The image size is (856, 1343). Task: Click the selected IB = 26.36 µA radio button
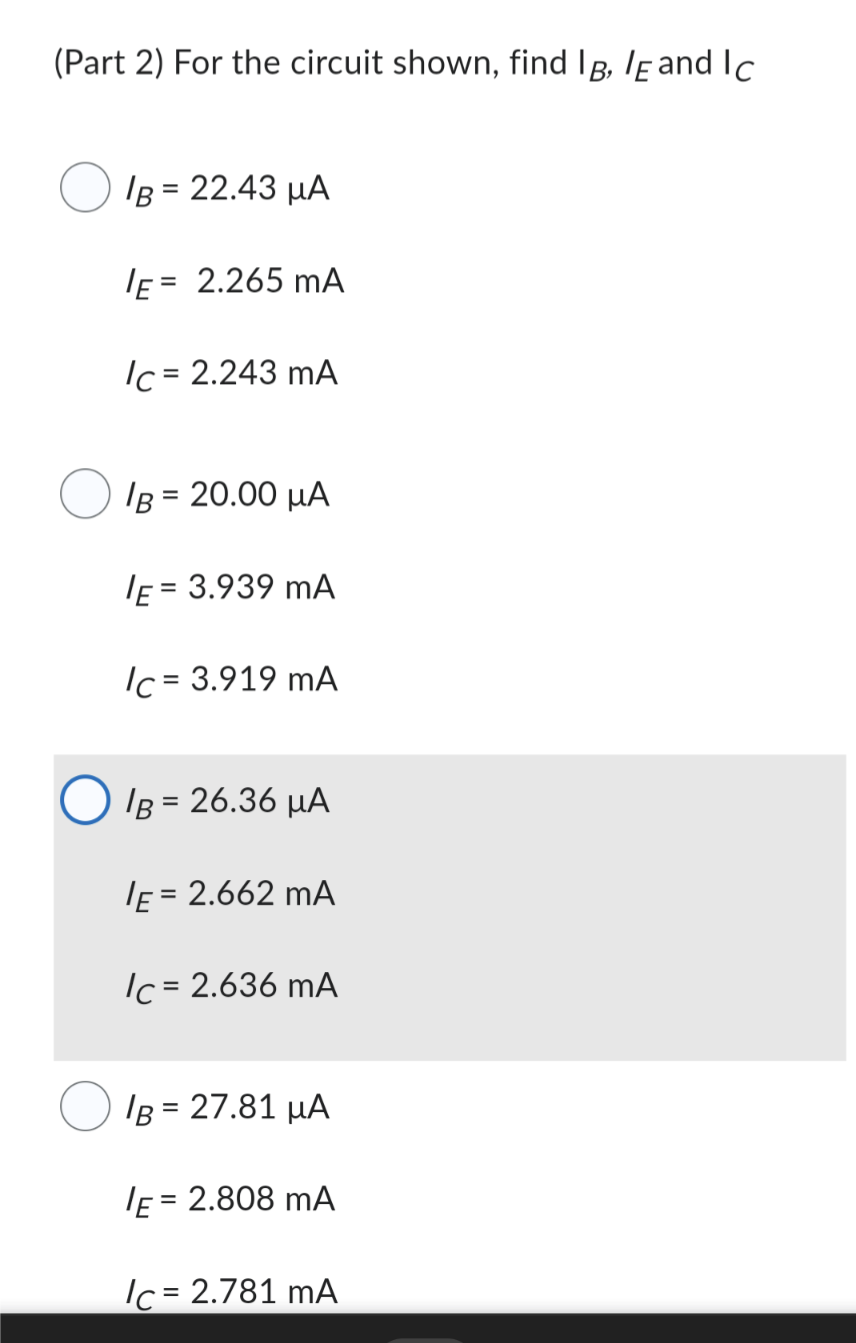click(x=84, y=799)
